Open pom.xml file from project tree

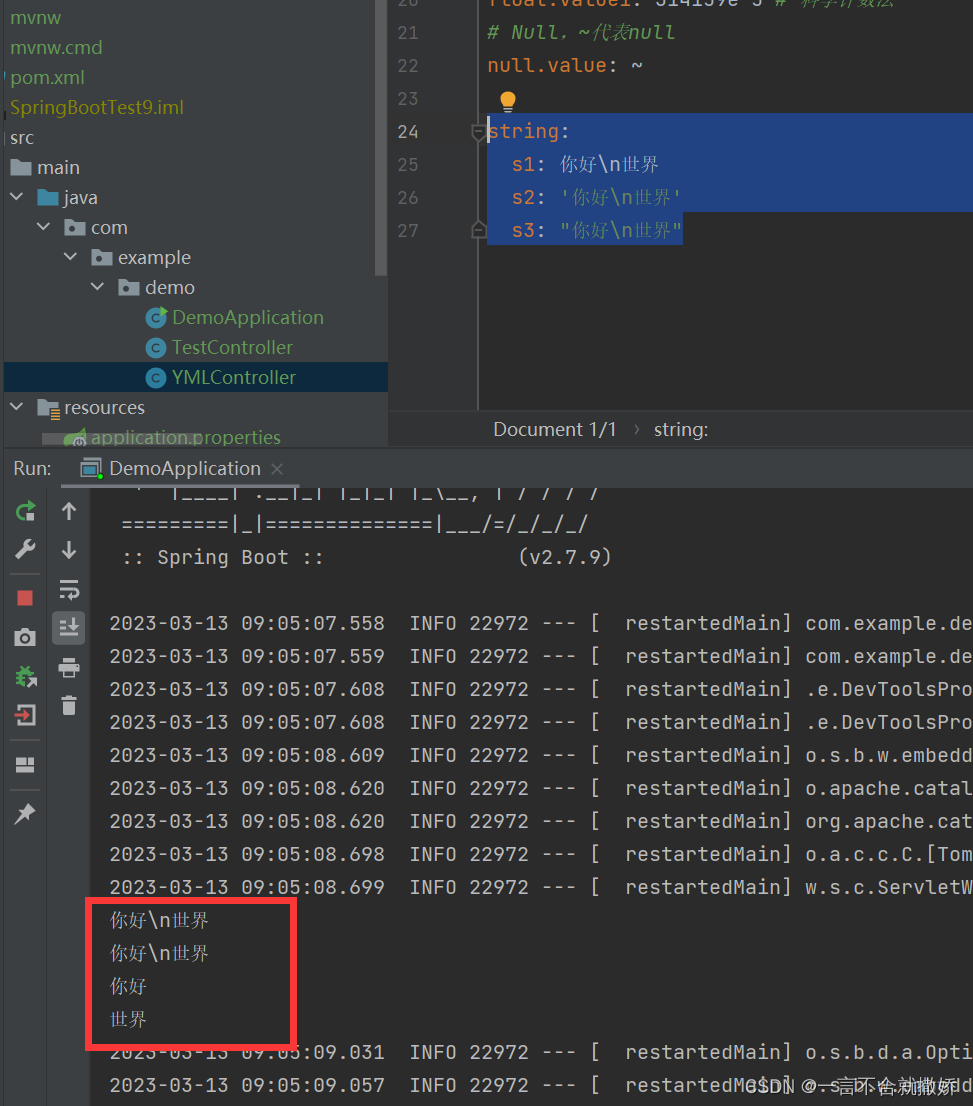[x=47, y=78]
